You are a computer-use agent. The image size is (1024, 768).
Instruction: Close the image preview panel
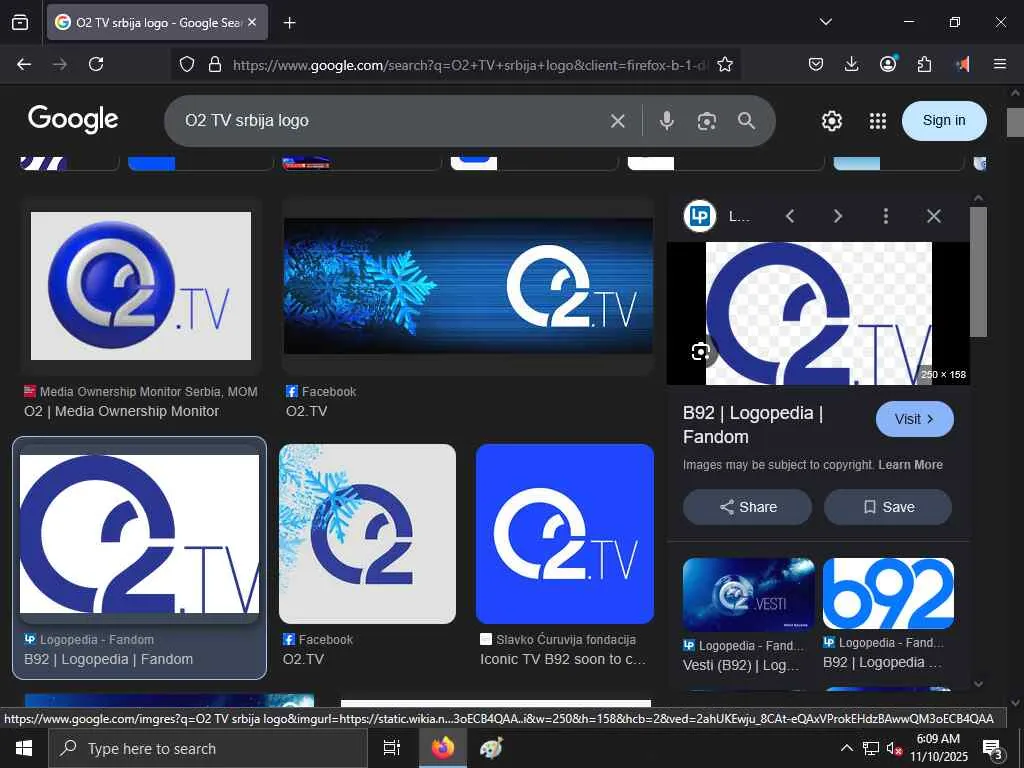coord(934,216)
